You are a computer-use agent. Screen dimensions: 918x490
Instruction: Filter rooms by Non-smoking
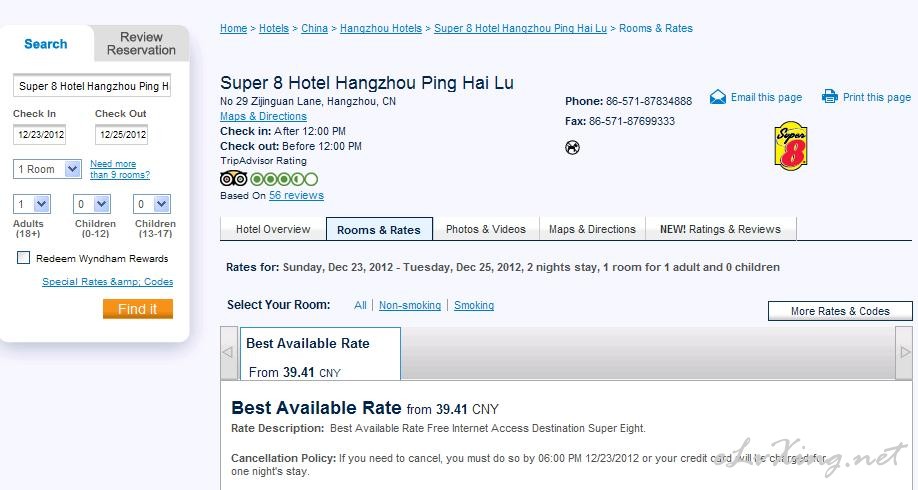(x=410, y=305)
